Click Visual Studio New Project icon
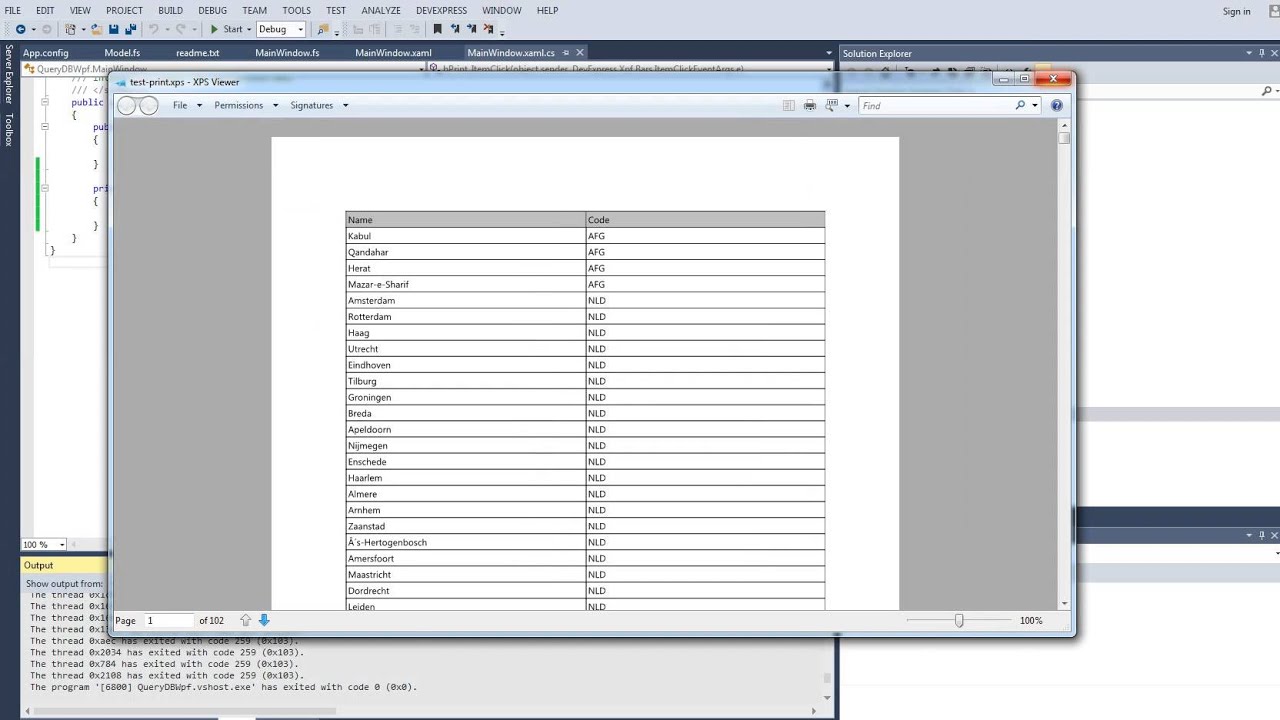This screenshot has width=1280, height=720. (71, 29)
